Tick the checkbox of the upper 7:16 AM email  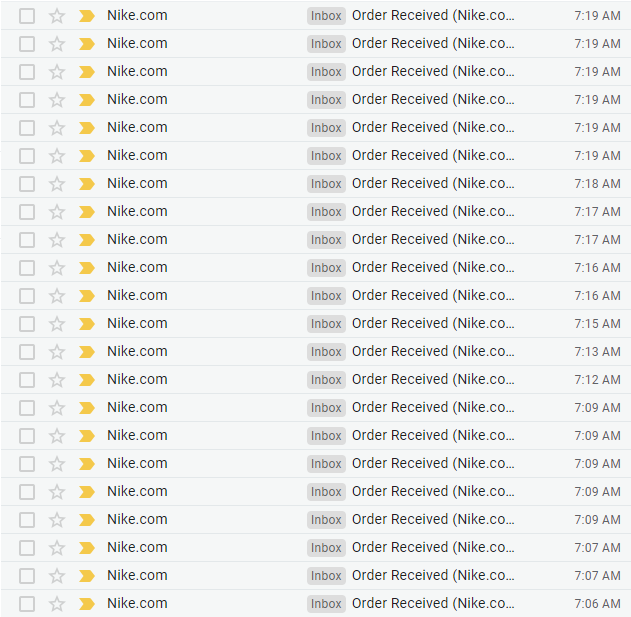pos(27,268)
